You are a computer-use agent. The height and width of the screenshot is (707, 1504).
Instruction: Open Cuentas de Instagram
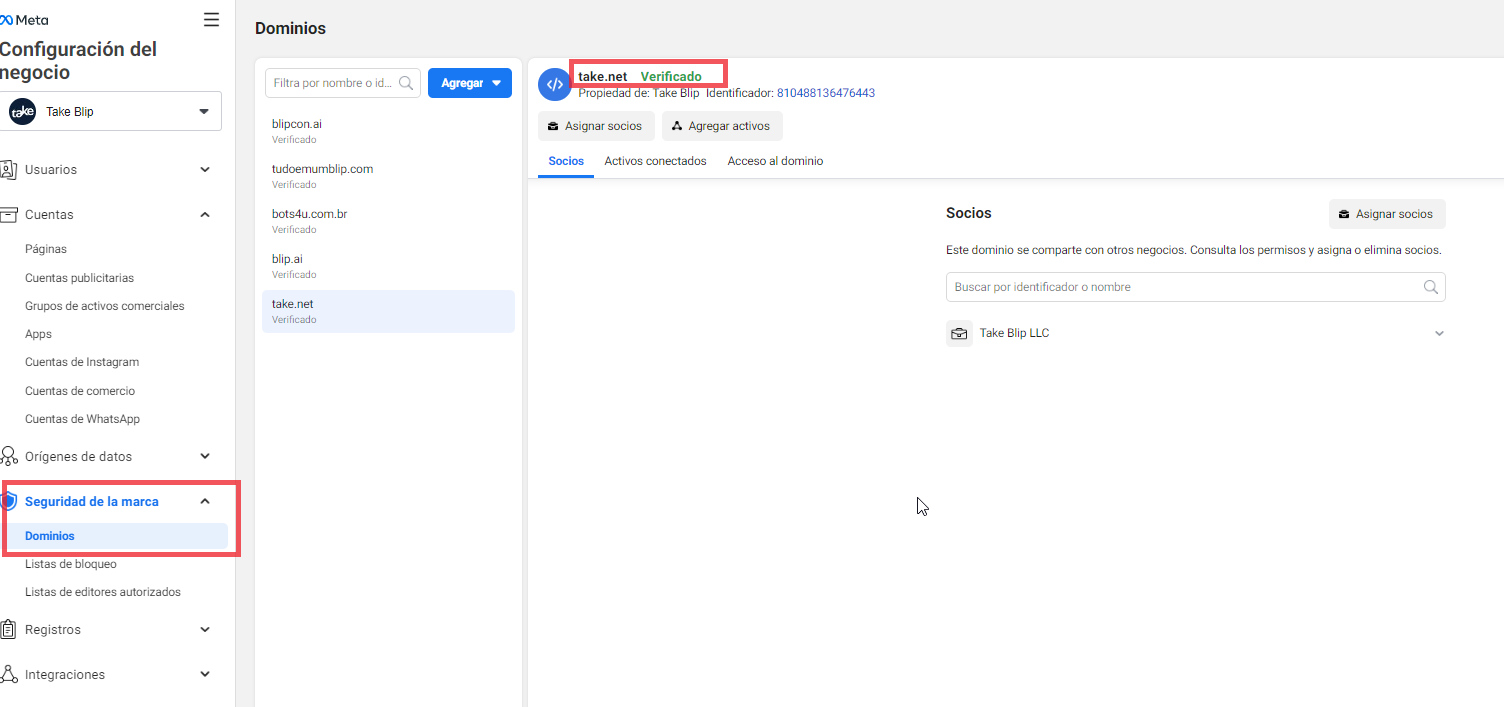(x=82, y=362)
